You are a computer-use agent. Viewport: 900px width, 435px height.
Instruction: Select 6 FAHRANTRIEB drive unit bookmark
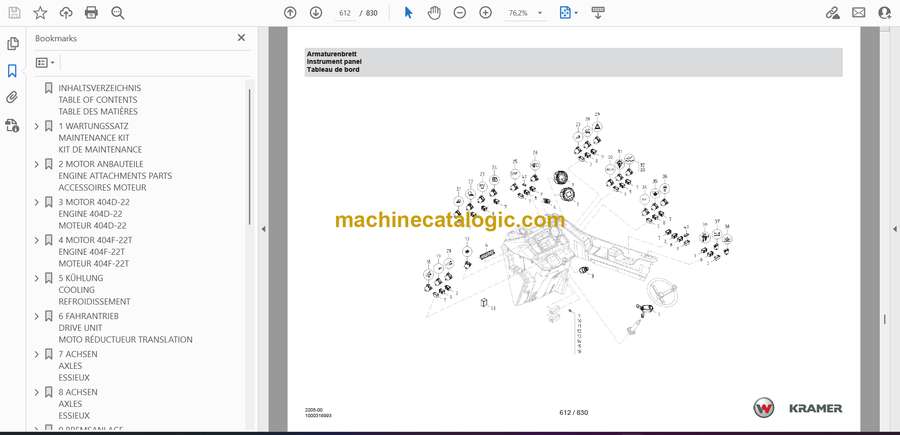125,328
